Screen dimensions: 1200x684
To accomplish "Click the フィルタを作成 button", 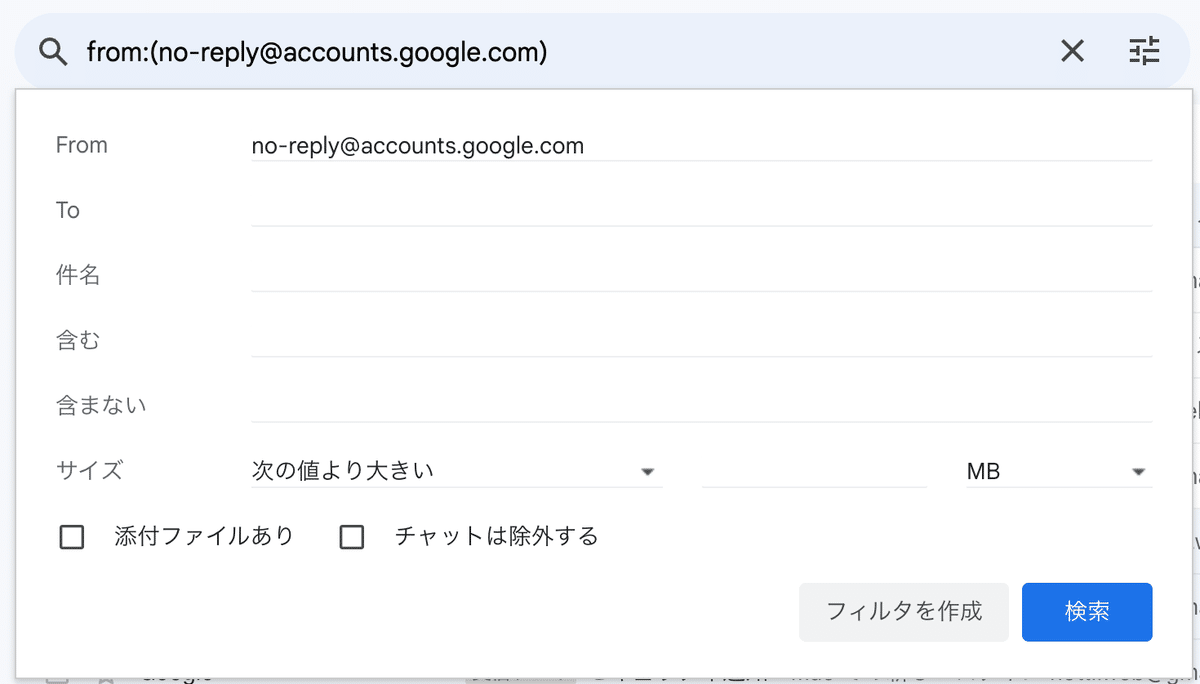I will 903,612.
